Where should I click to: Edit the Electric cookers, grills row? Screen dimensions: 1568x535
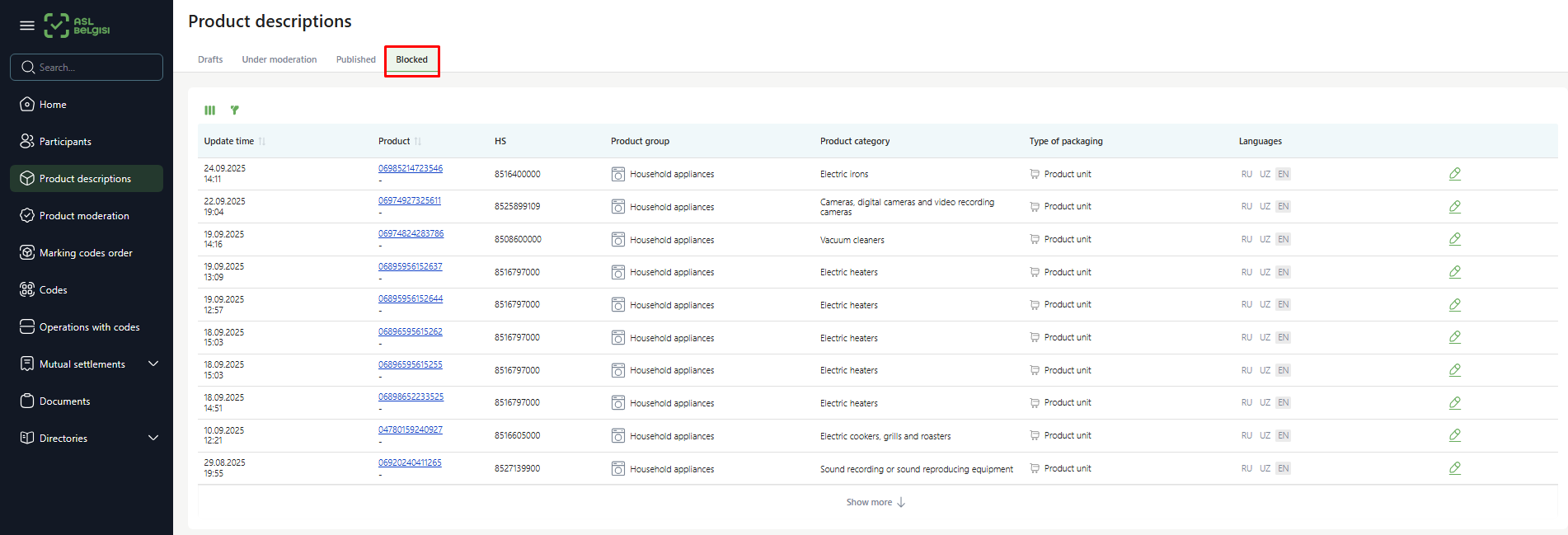1454,435
